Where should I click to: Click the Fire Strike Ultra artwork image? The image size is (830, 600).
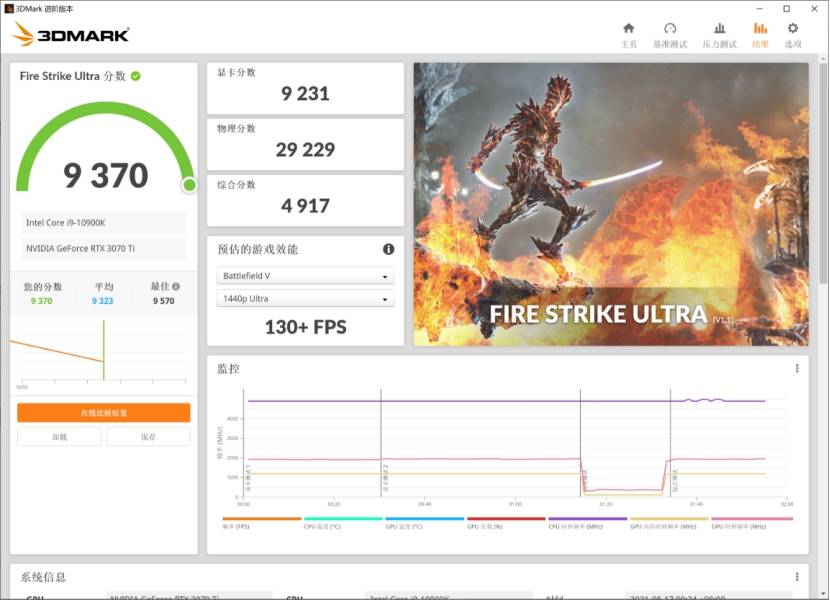pos(611,204)
